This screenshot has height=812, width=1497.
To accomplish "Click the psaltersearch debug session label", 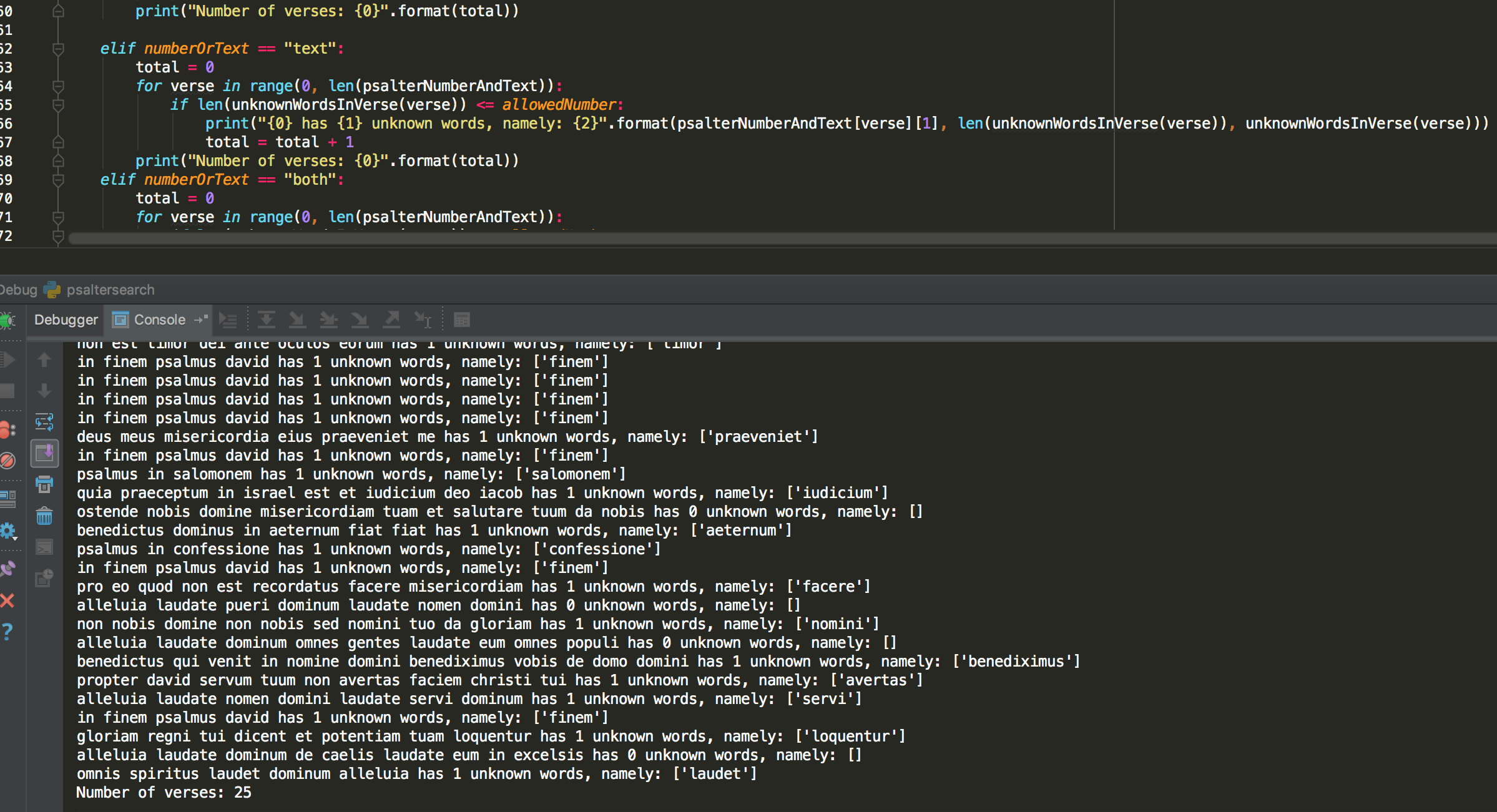I will tap(110, 290).
